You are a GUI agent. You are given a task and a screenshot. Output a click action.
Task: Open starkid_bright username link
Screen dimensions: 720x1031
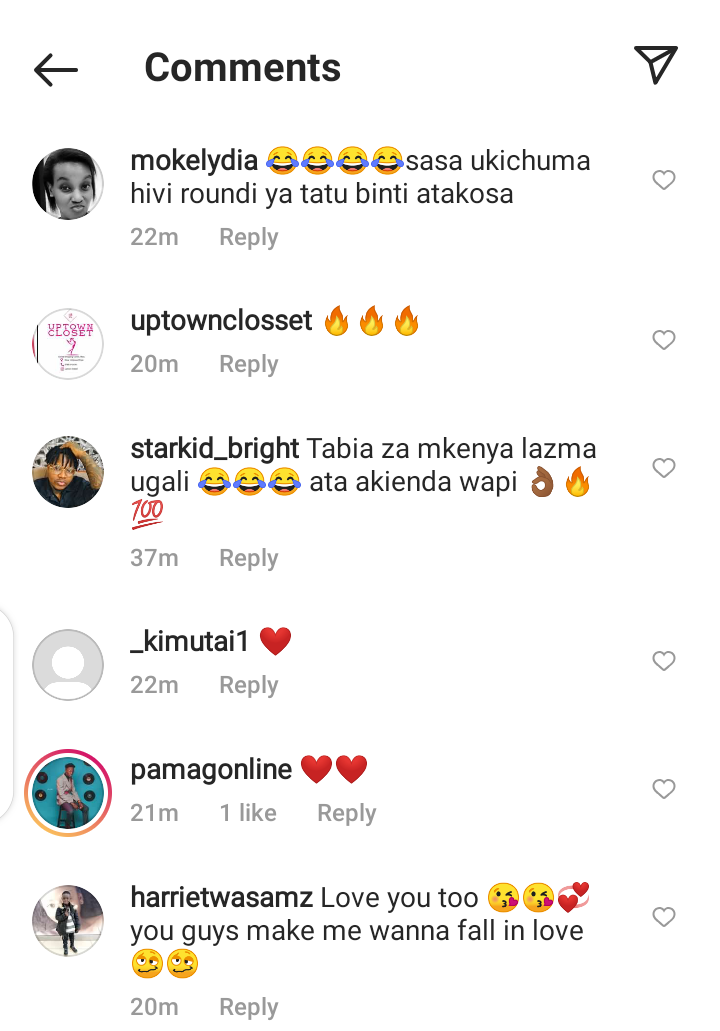click(x=215, y=448)
